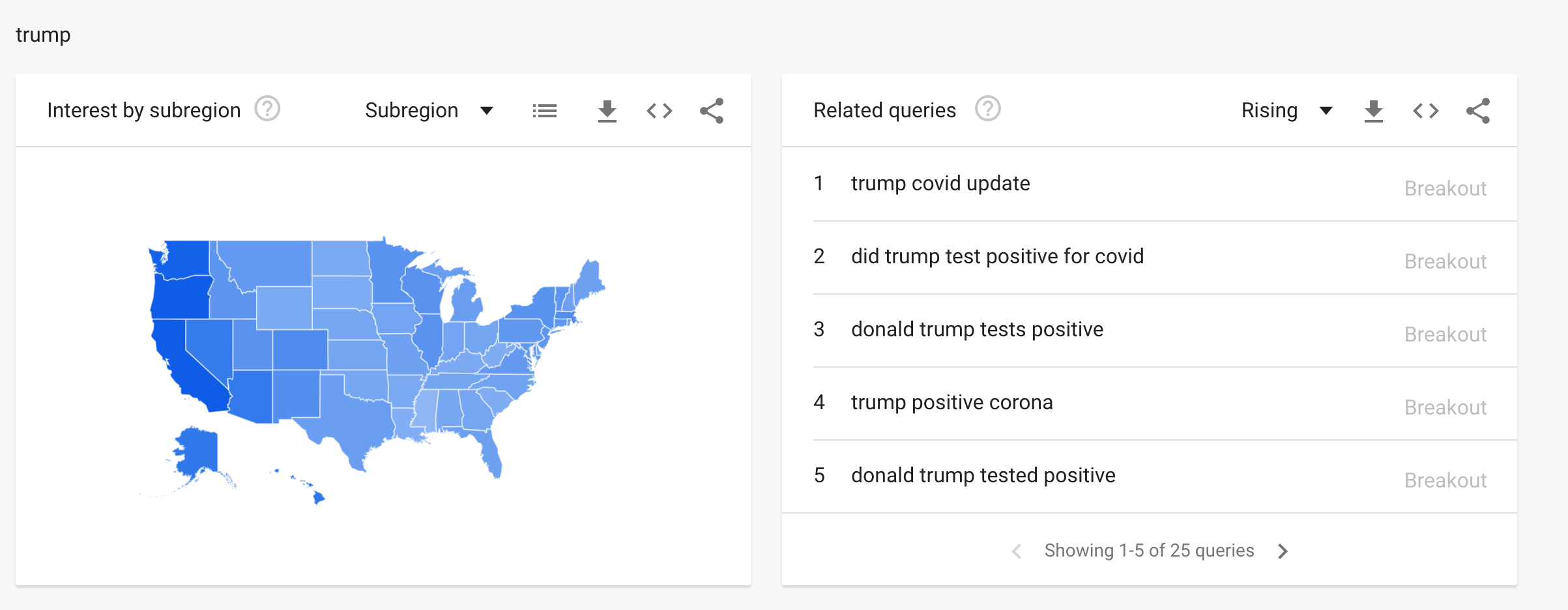
Task: Open "trump covid update" query
Action: pyautogui.click(x=940, y=184)
